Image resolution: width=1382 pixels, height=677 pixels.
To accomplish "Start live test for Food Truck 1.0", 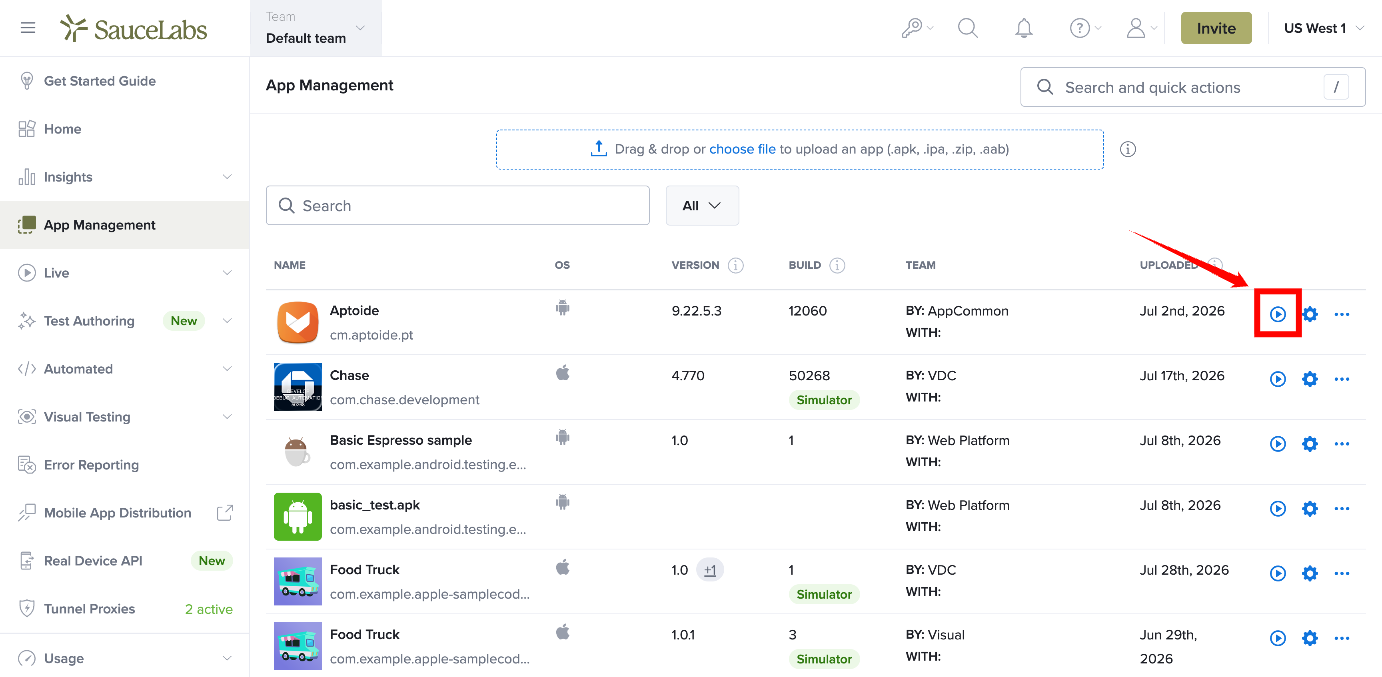I will tap(1278, 574).
